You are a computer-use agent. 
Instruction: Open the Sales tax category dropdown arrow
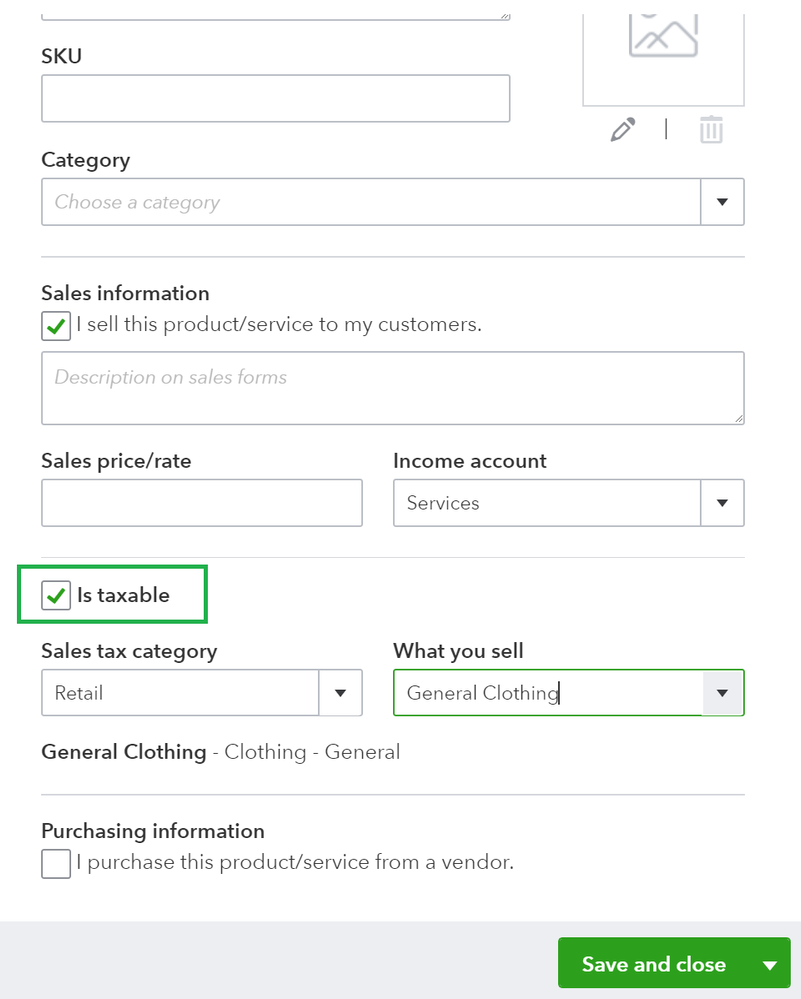coord(340,693)
